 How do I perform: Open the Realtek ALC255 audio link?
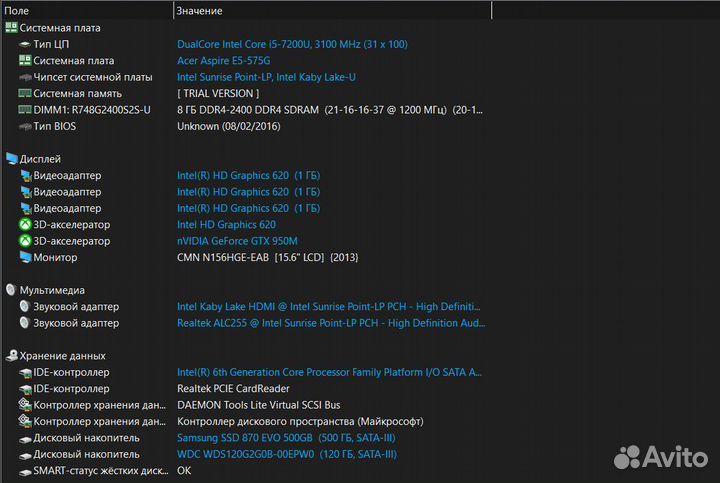(331, 323)
